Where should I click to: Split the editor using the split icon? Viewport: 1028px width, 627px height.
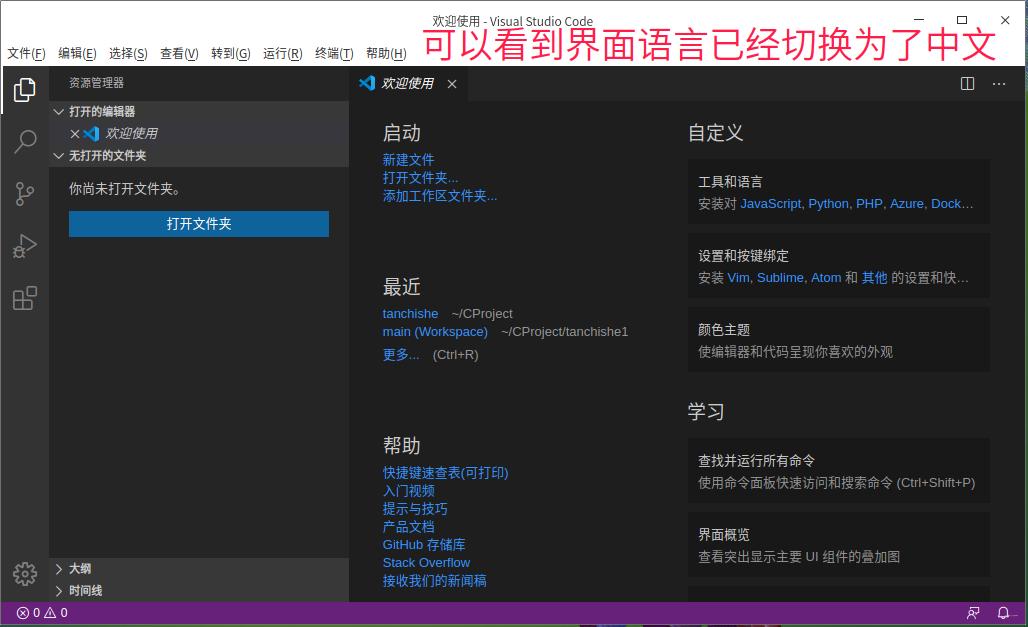pyautogui.click(x=966, y=84)
